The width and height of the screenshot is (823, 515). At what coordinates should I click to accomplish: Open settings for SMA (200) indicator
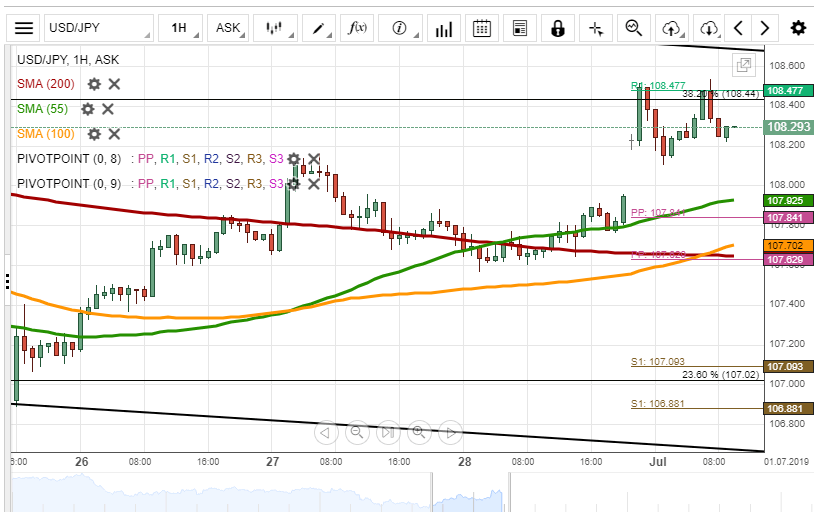(94, 85)
